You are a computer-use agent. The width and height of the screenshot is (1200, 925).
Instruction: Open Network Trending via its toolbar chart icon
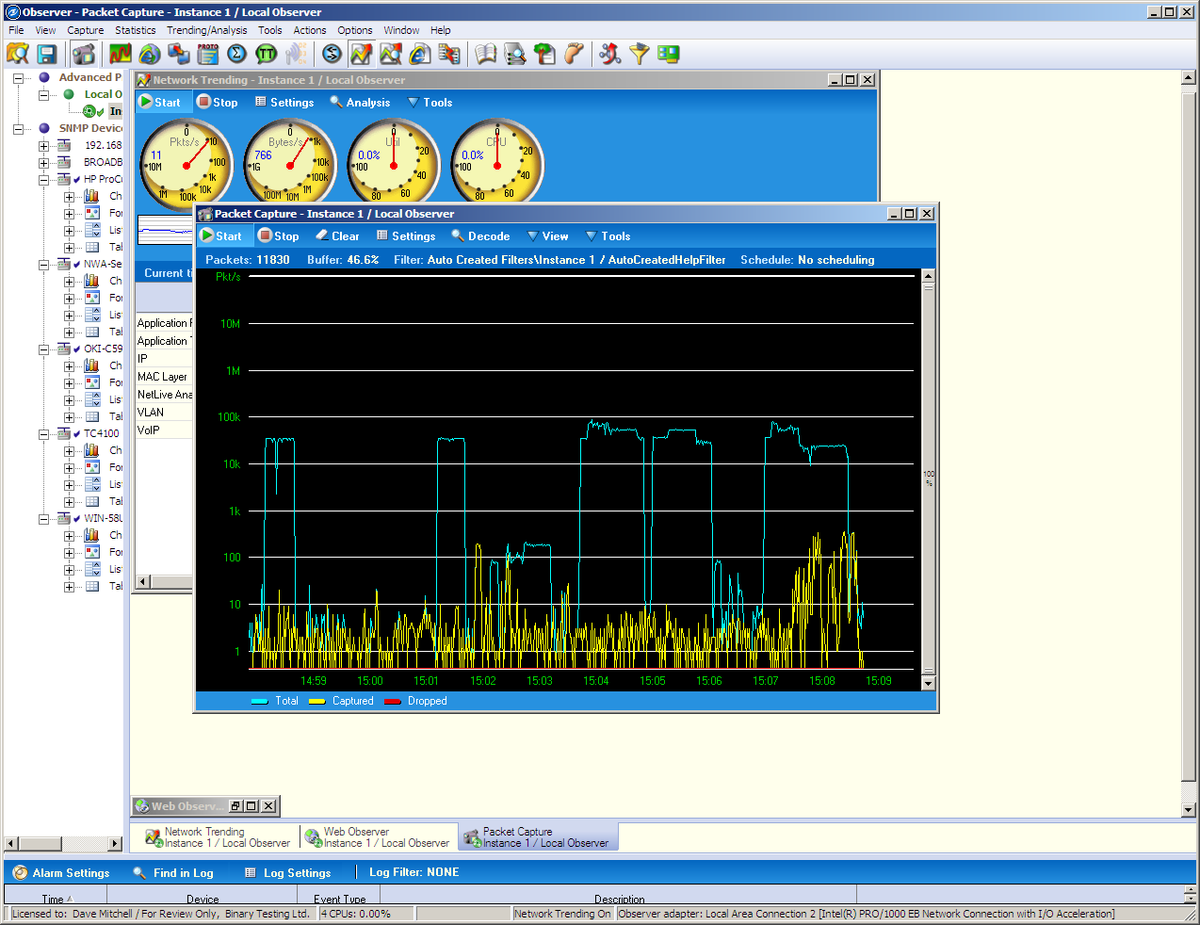click(120, 54)
